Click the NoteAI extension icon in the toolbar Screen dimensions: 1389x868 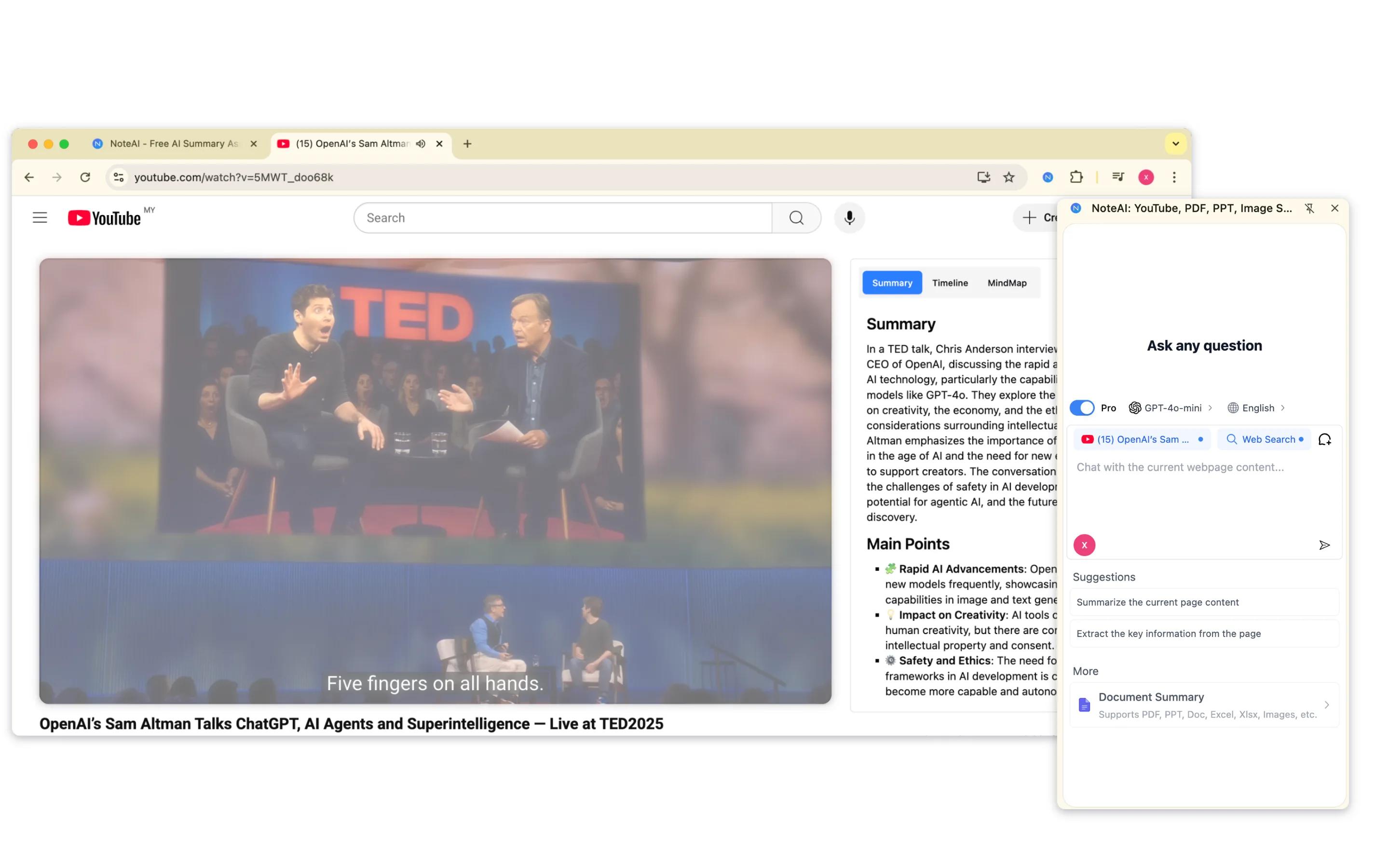coord(1047,177)
